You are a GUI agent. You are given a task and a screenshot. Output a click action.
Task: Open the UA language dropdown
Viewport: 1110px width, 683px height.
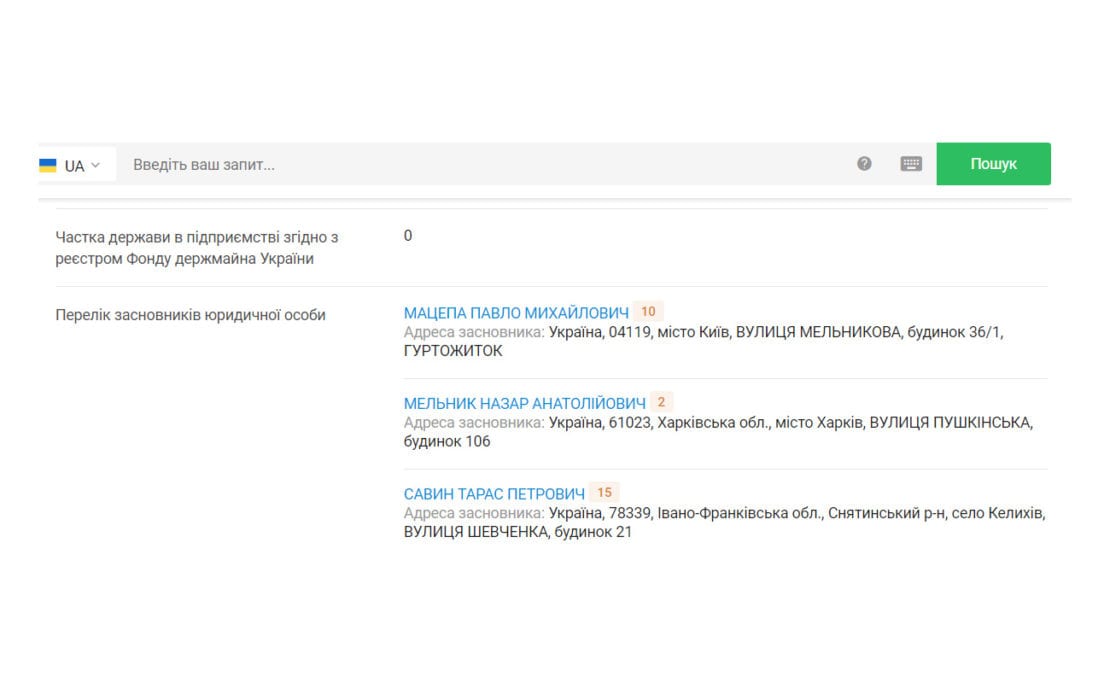click(76, 165)
